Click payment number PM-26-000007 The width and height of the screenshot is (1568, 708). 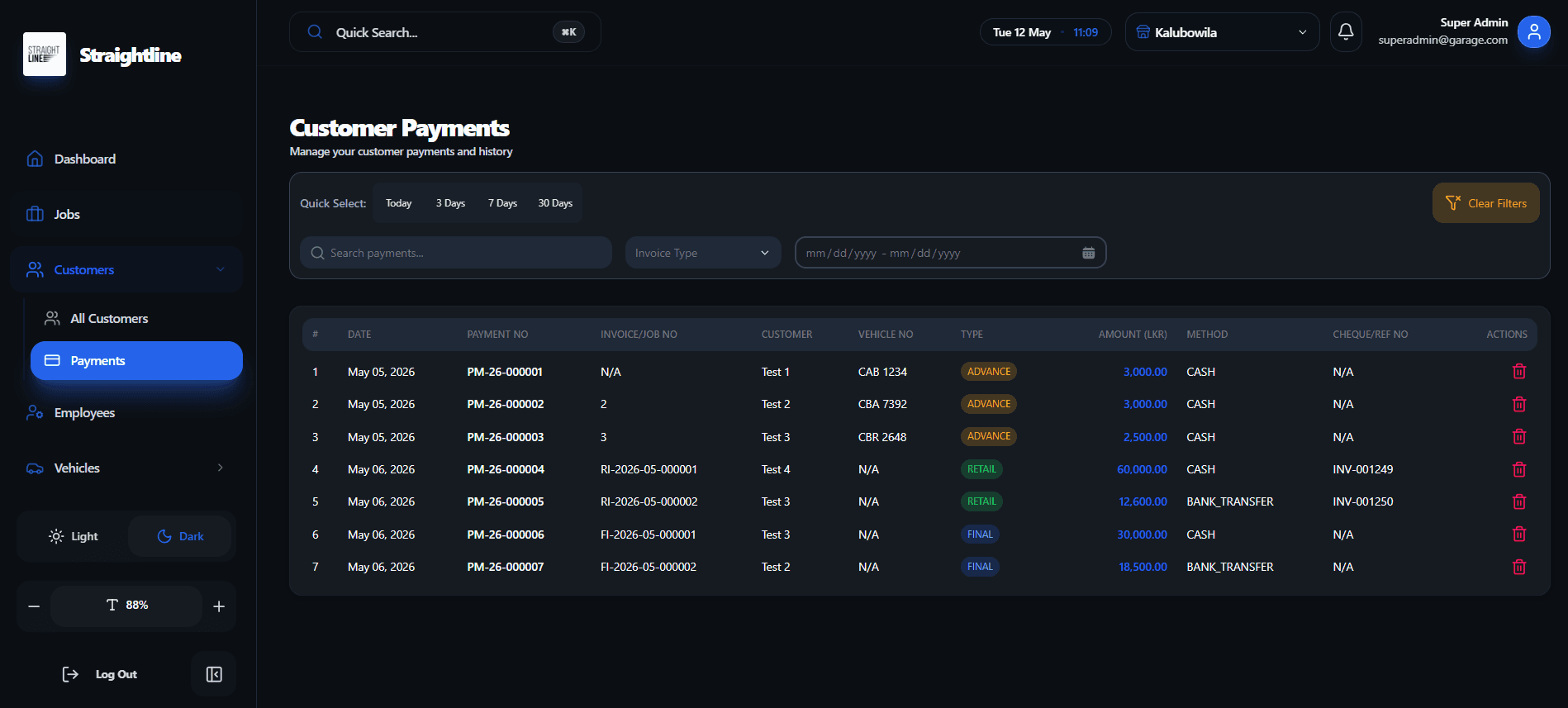506,567
